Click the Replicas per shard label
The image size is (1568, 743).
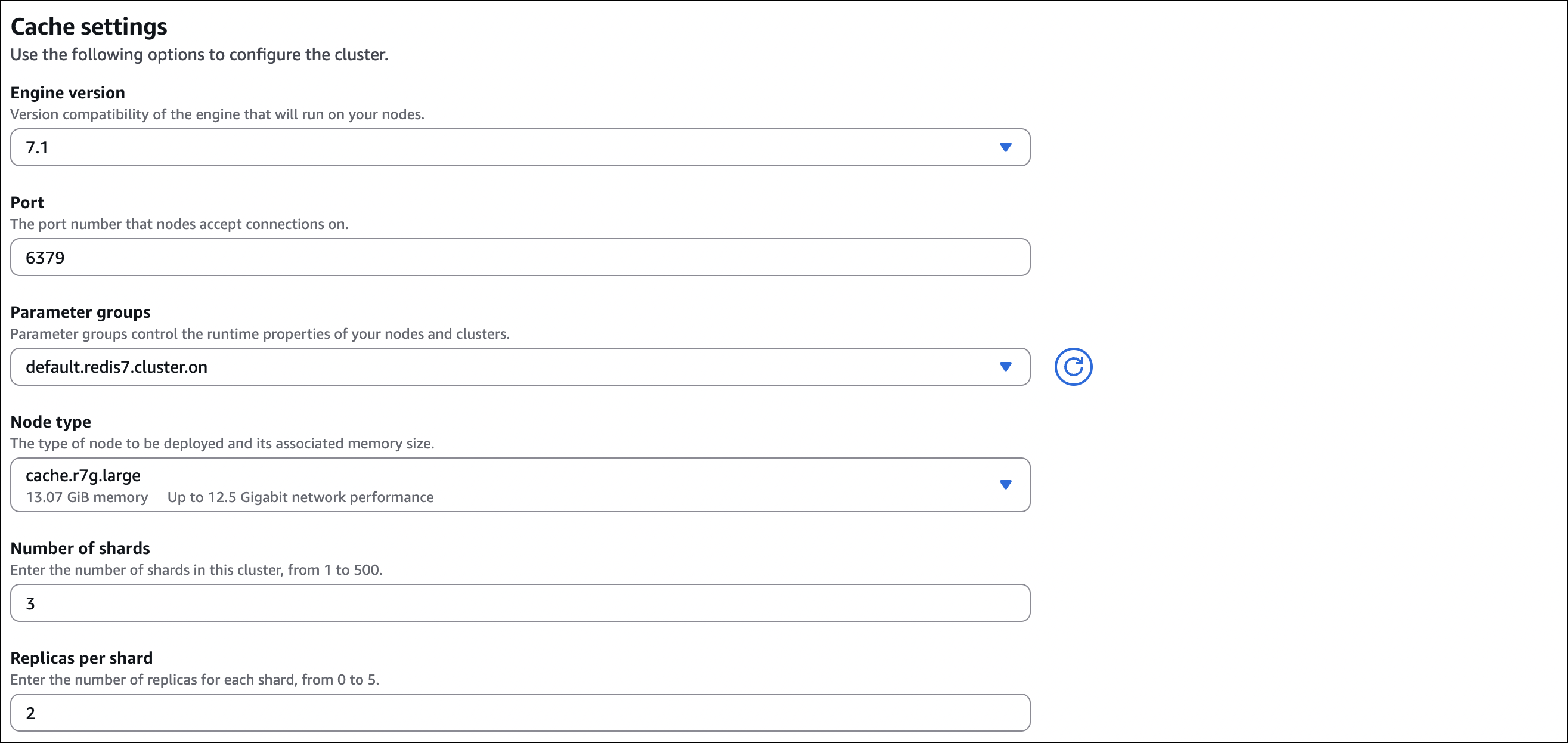(82, 658)
